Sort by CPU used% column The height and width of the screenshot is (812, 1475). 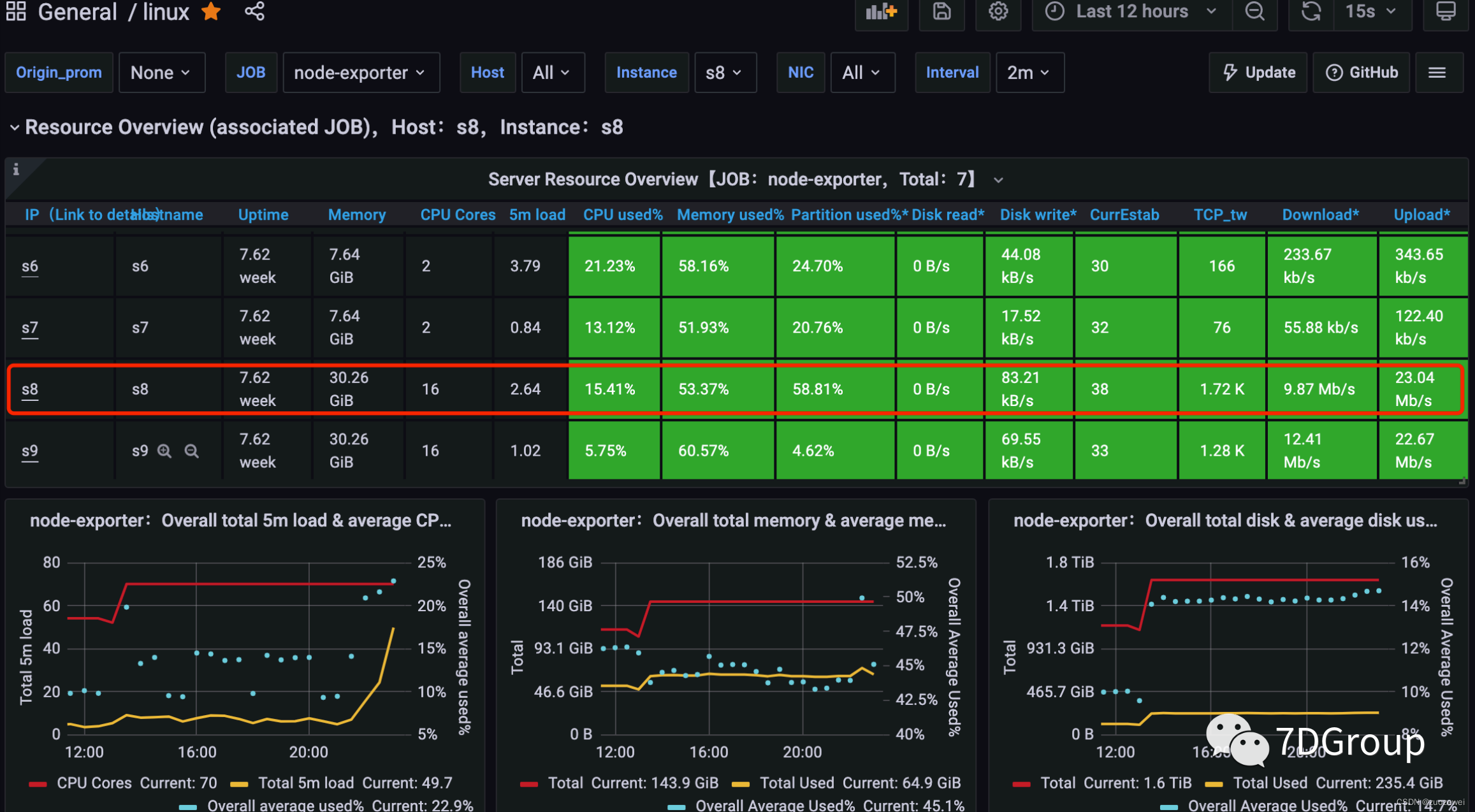(623, 215)
